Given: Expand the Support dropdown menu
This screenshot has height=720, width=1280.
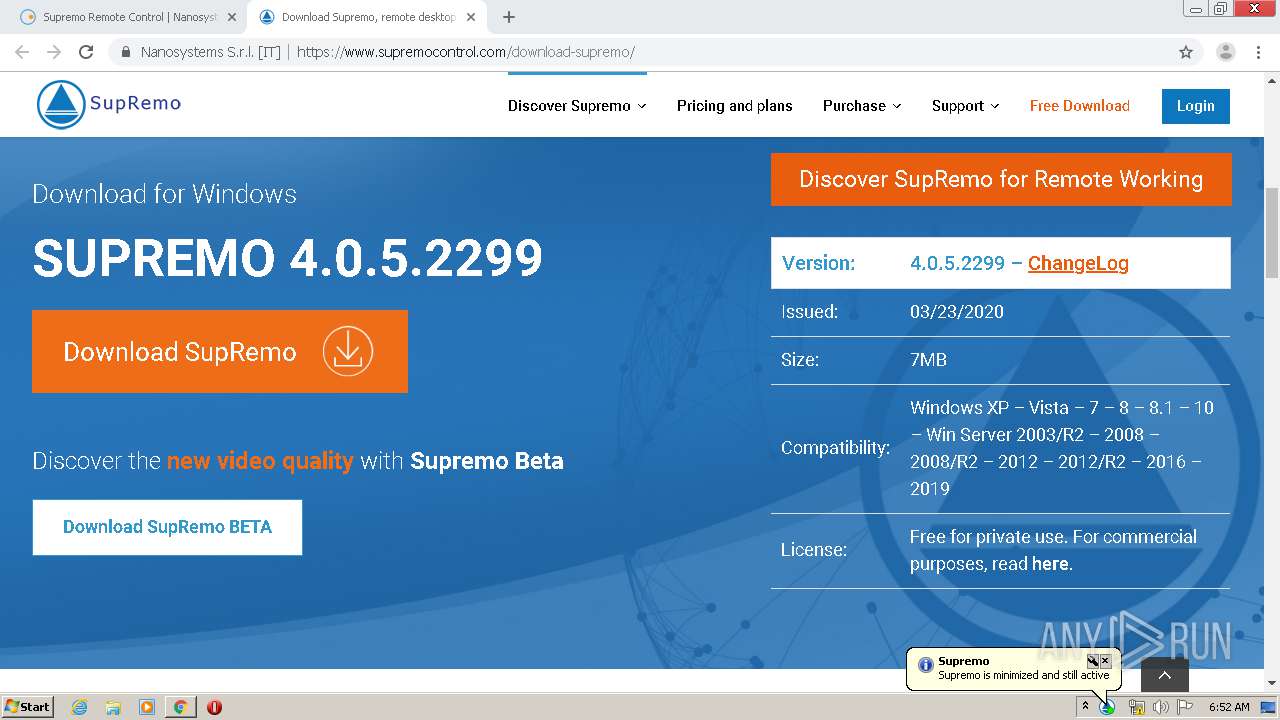Looking at the screenshot, I should [966, 106].
